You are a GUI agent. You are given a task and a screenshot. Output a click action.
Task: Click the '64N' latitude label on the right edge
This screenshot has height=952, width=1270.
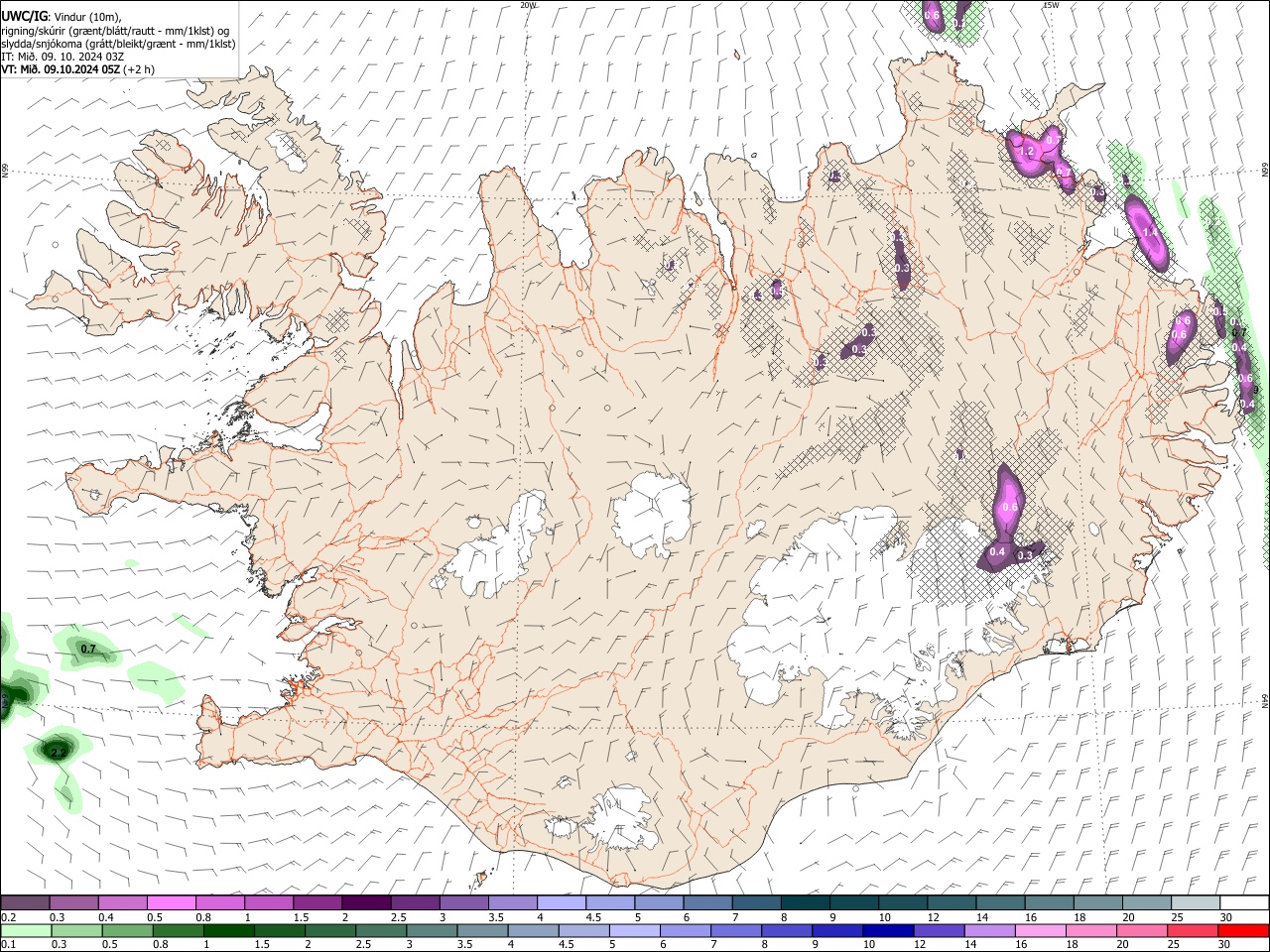[1265, 700]
